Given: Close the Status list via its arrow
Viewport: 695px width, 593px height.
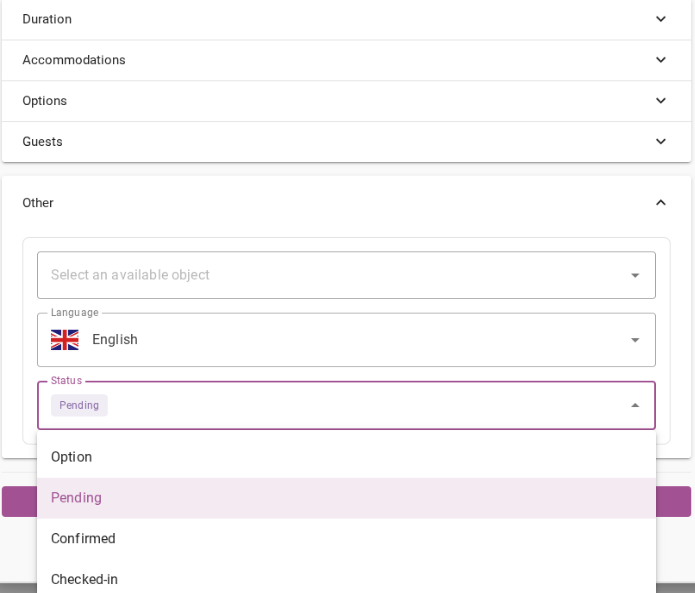Looking at the screenshot, I should (635, 405).
